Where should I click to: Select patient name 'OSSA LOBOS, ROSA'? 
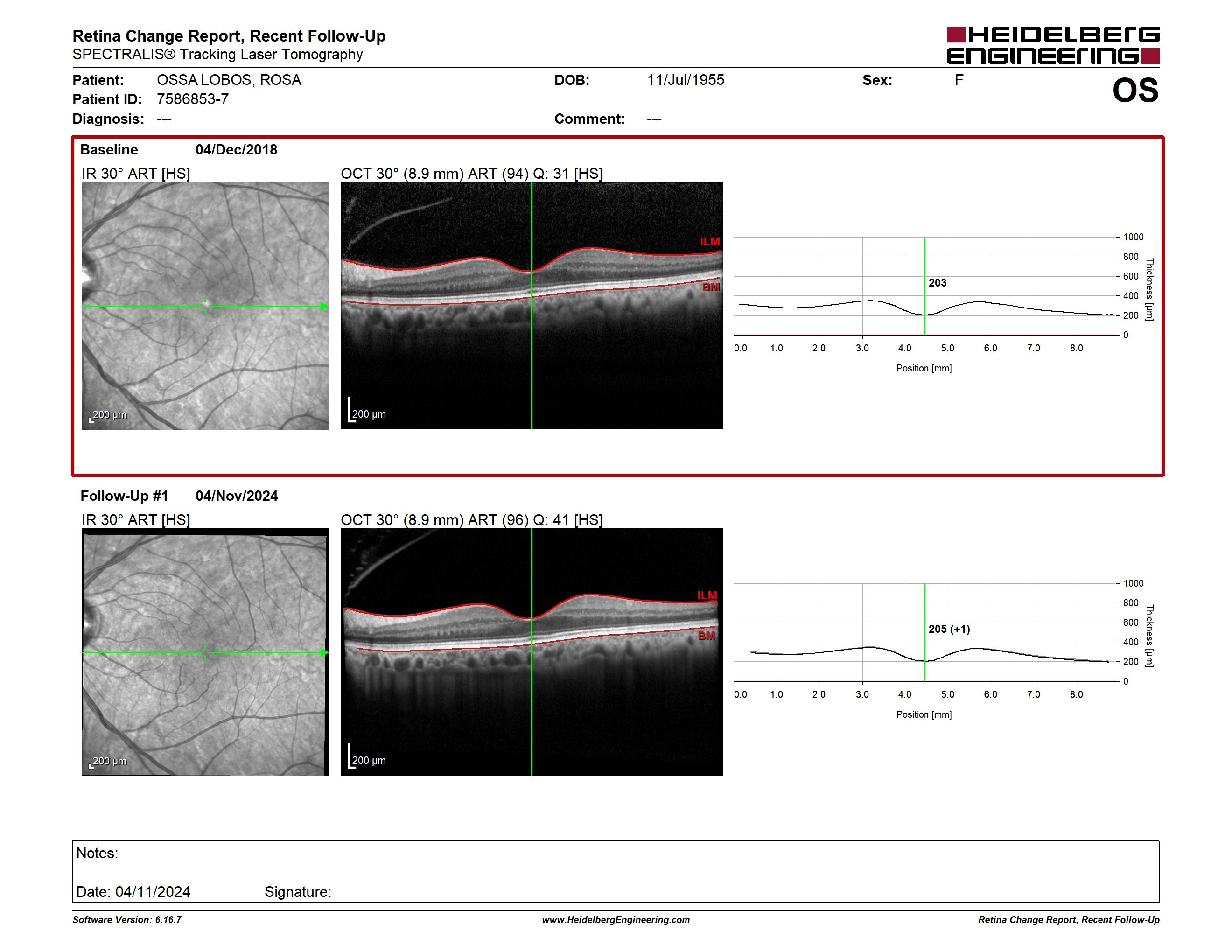[229, 79]
